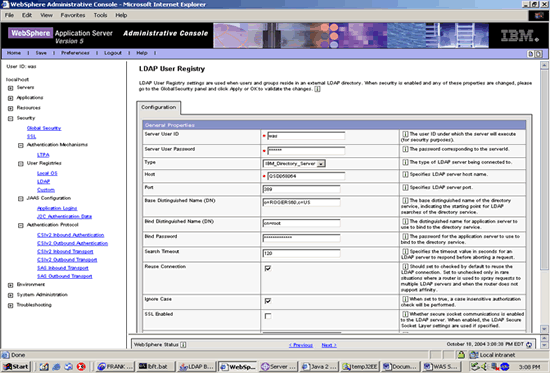Switch to Java 2 taskbar window

click(319, 367)
